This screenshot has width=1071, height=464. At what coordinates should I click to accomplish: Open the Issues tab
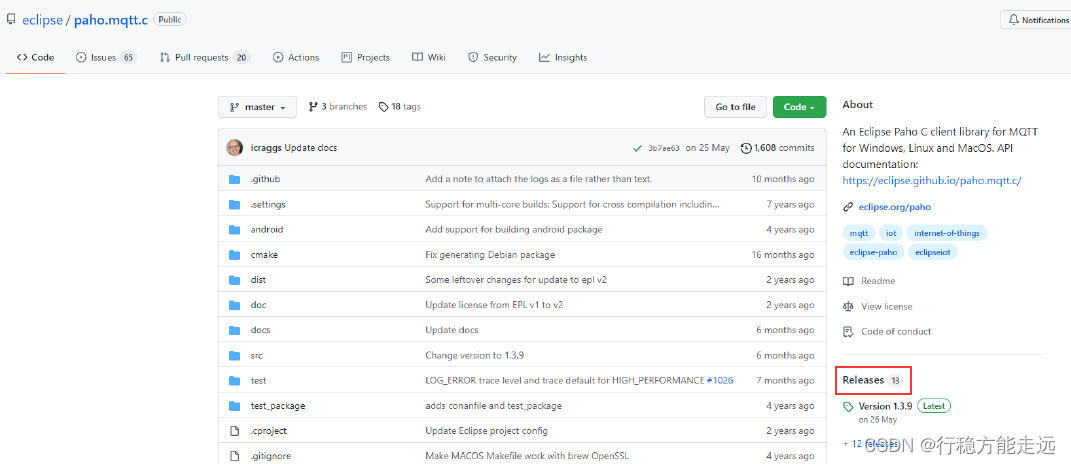point(106,57)
